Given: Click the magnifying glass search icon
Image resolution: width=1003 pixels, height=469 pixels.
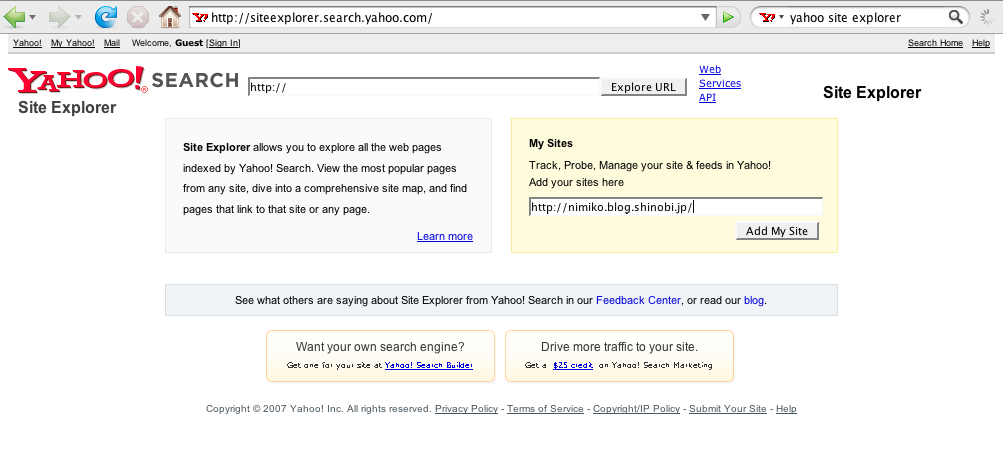Looking at the screenshot, I should tap(956, 17).
